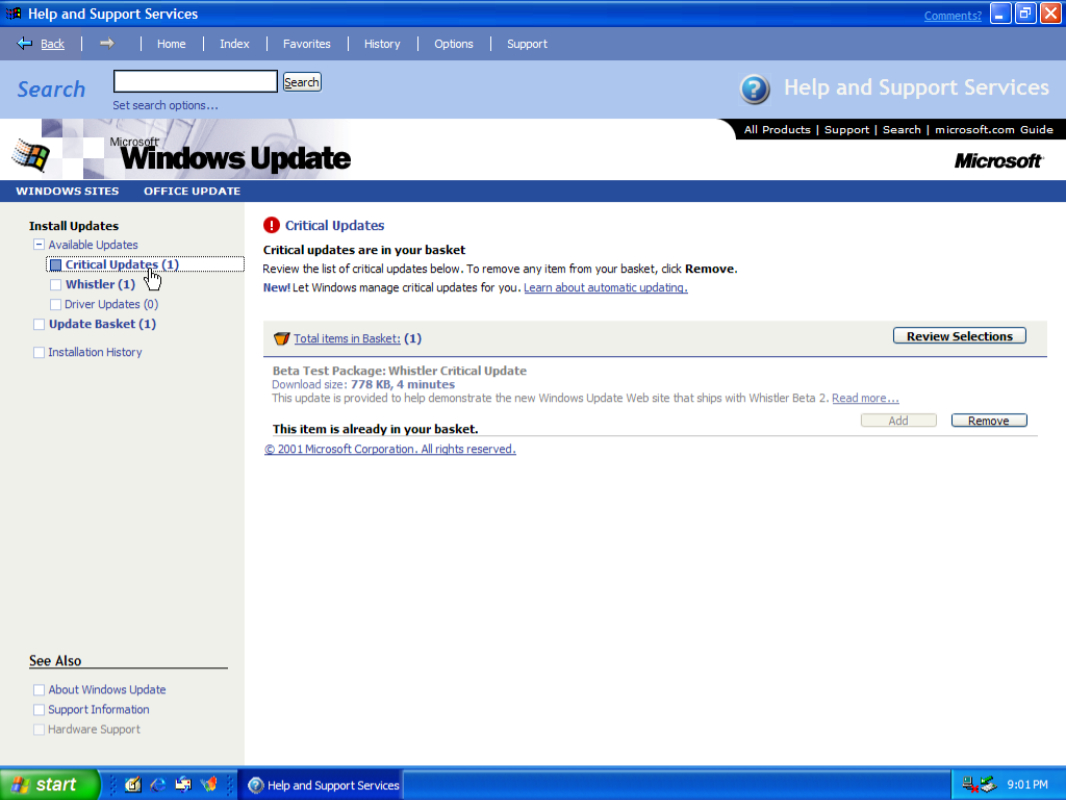Click the red Critical Updates alert icon
Viewport: 1066px width, 800px height.
coord(271,226)
